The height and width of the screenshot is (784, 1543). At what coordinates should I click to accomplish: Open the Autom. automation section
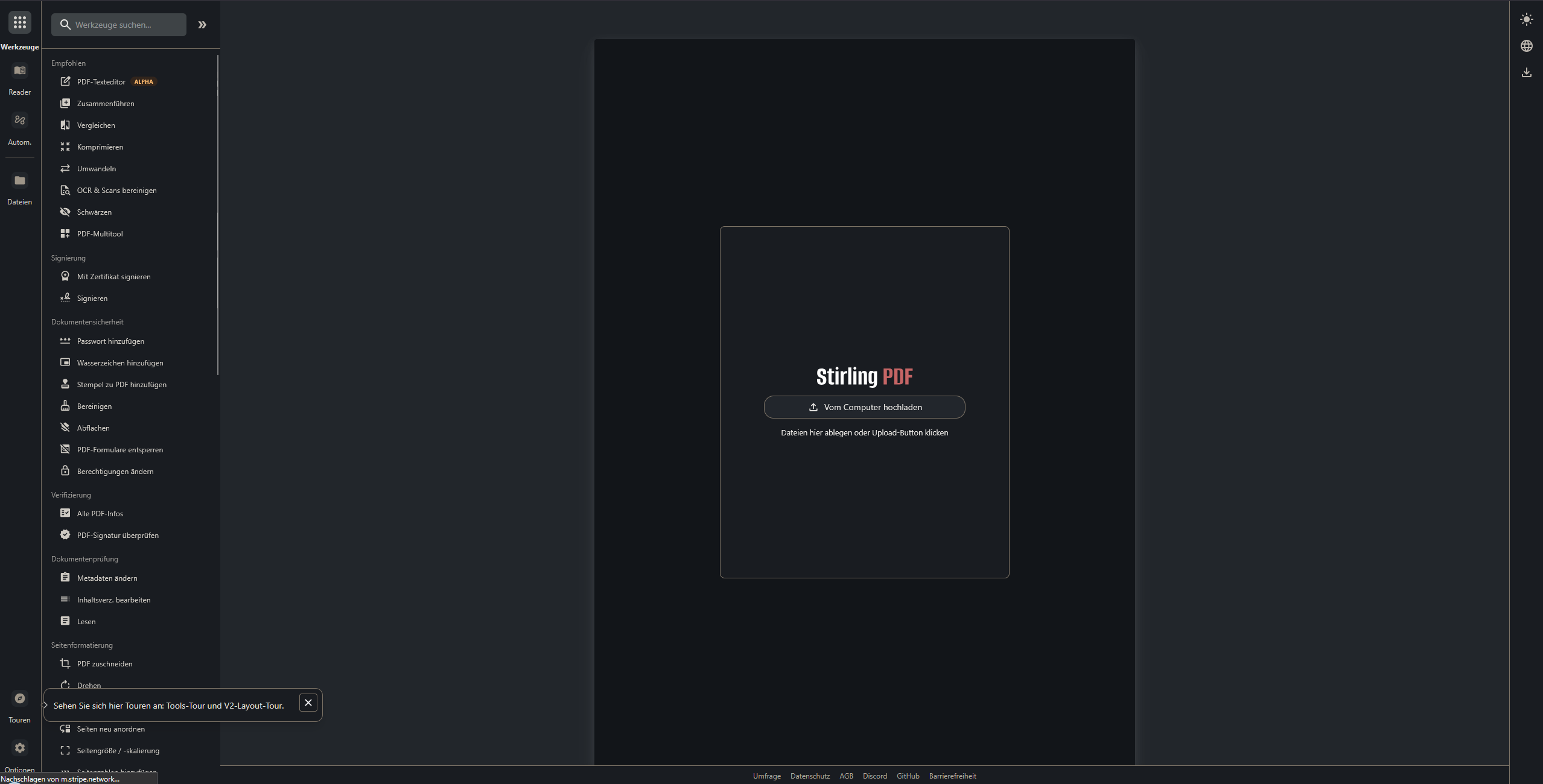pos(20,121)
